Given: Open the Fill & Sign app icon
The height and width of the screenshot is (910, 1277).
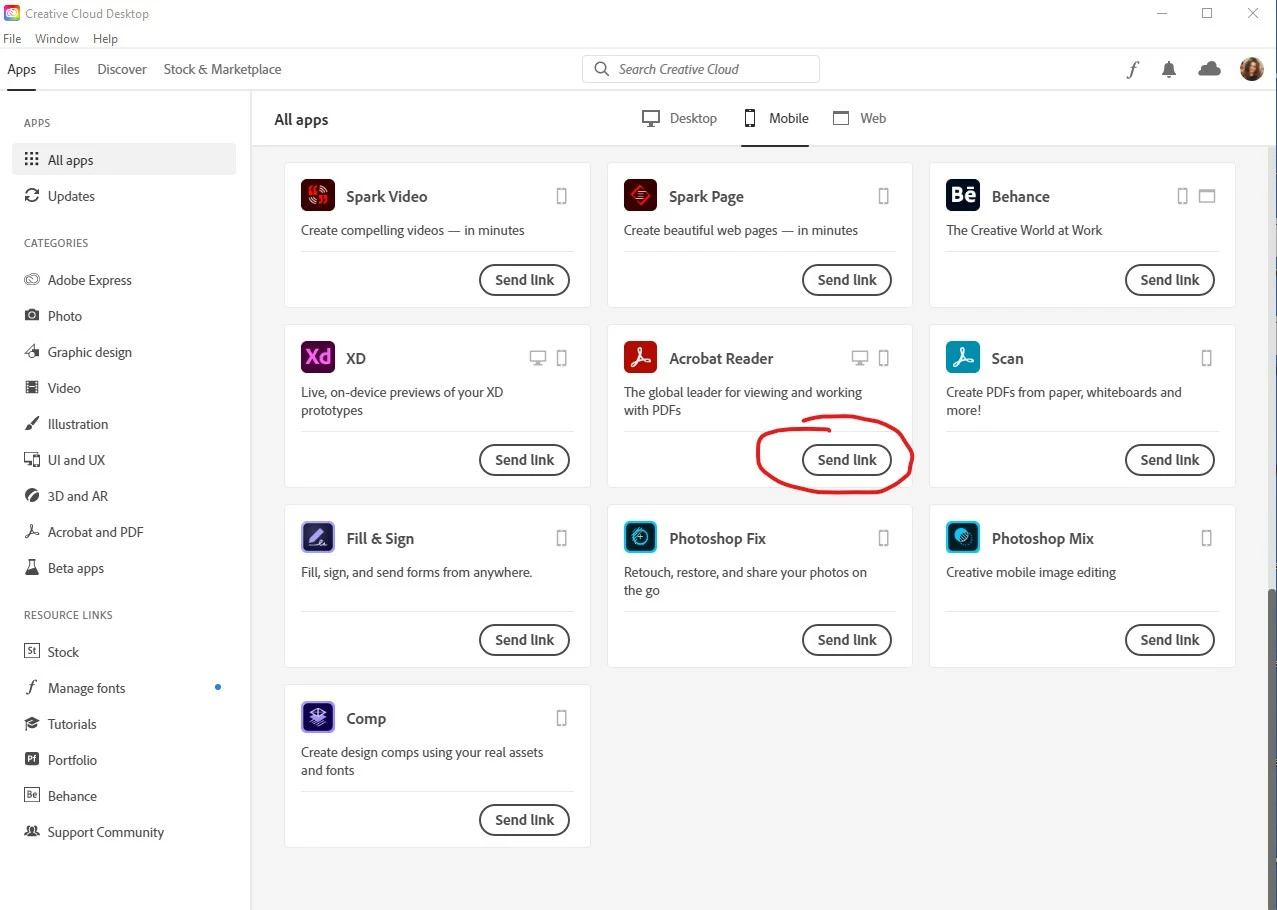Looking at the screenshot, I should point(318,537).
